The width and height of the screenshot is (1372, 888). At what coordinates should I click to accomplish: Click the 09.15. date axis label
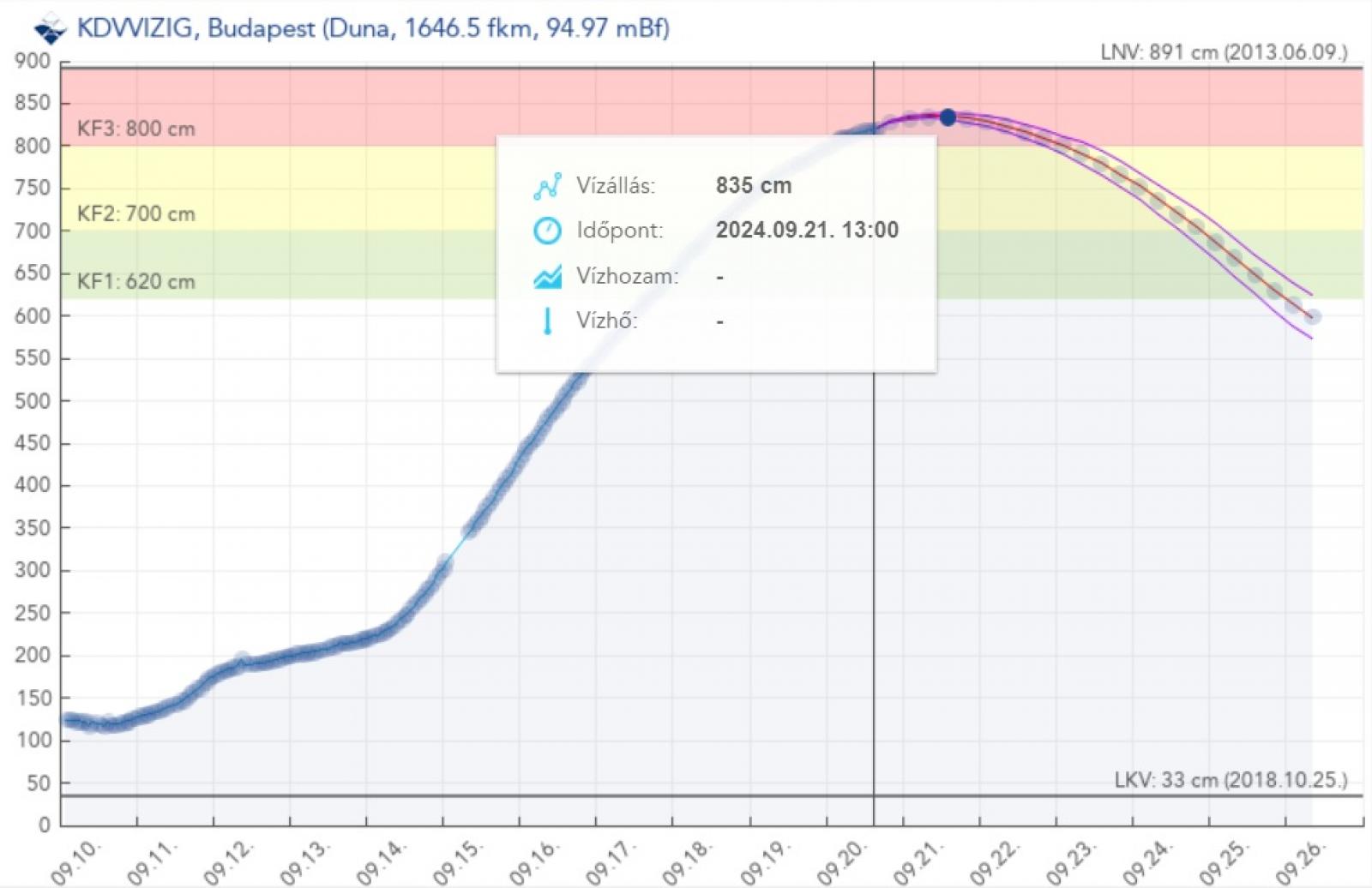(x=460, y=861)
